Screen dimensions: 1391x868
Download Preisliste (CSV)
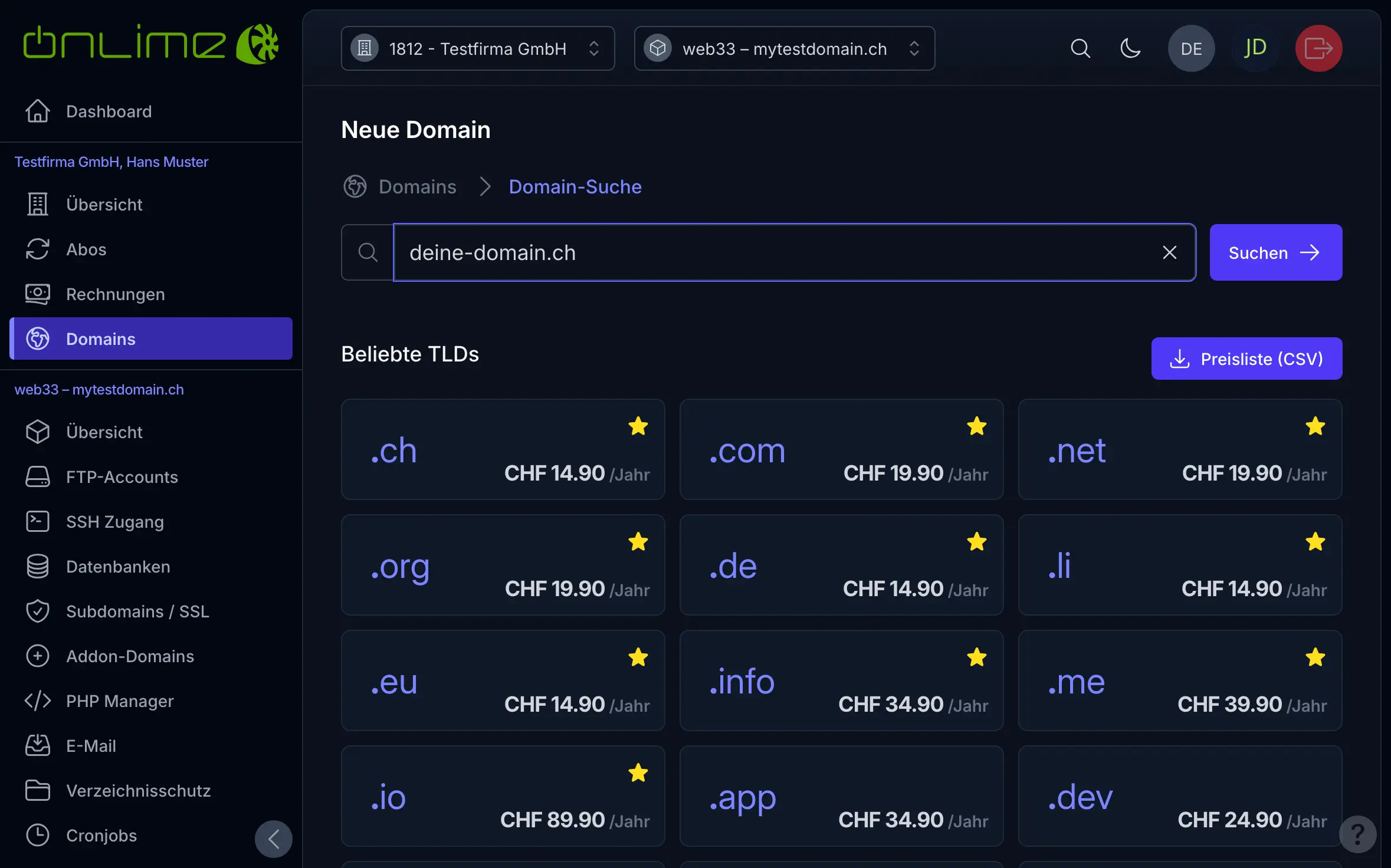1246,359
